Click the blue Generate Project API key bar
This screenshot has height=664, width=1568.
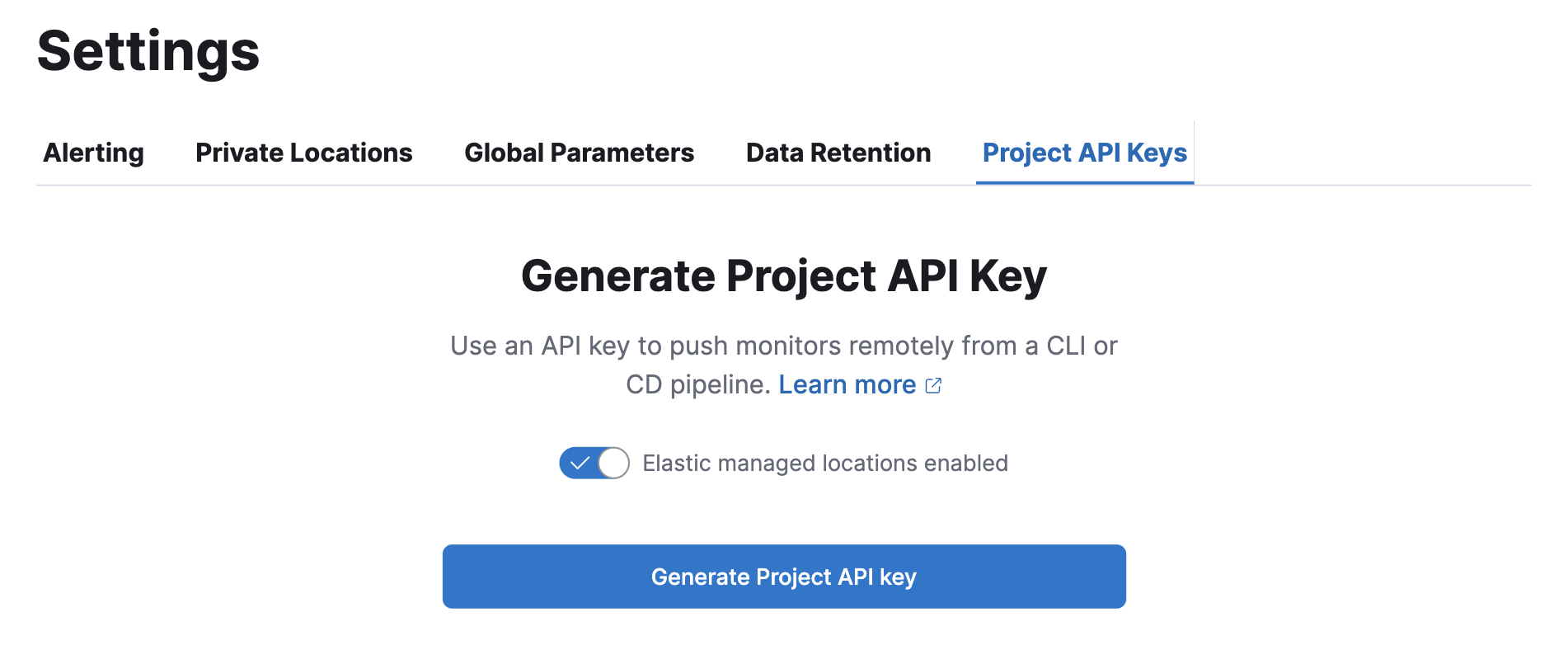783,576
